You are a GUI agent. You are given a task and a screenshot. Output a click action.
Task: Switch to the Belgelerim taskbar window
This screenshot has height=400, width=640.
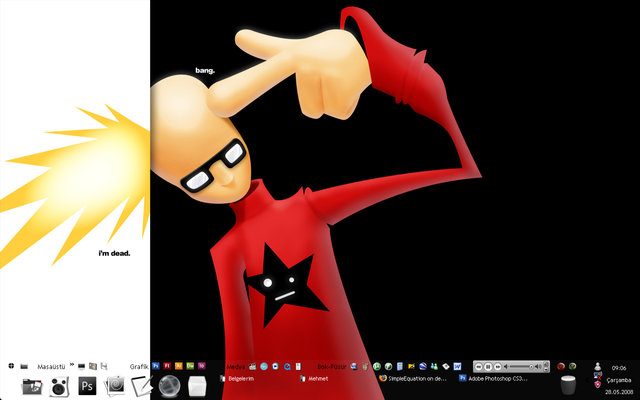click(x=237, y=379)
